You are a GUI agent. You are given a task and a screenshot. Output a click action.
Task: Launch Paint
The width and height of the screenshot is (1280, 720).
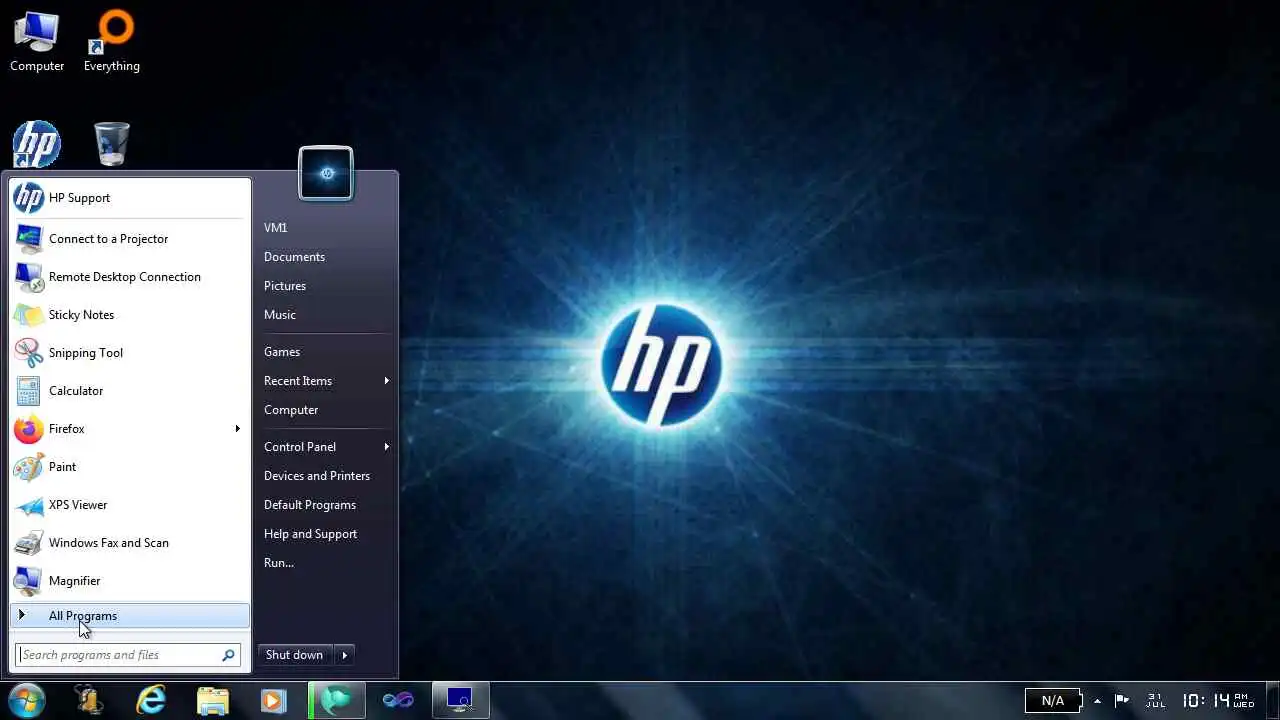pos(130,467)
